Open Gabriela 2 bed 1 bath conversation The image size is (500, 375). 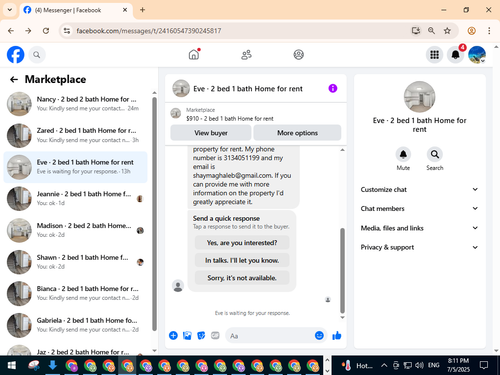point(75,325)
